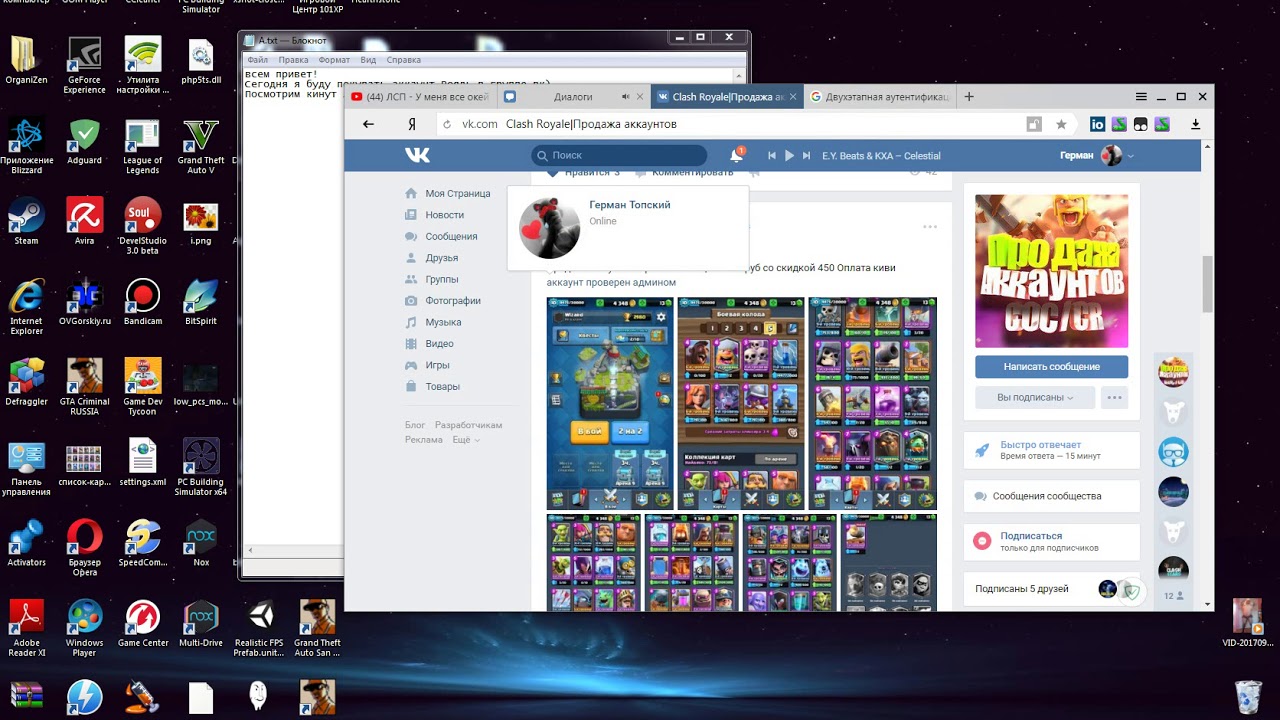Click the Написать сообщение button
Screen dimensions: 1280x720
[x=1051, y=367]
